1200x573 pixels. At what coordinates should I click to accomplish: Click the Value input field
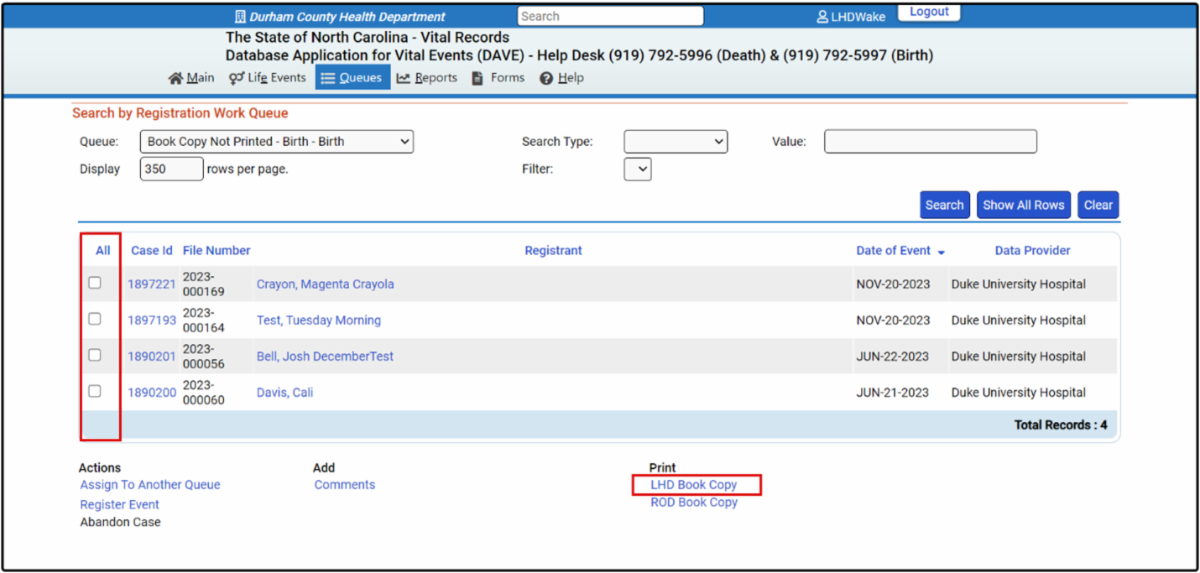pyautogui.click(x=930, y=142)
